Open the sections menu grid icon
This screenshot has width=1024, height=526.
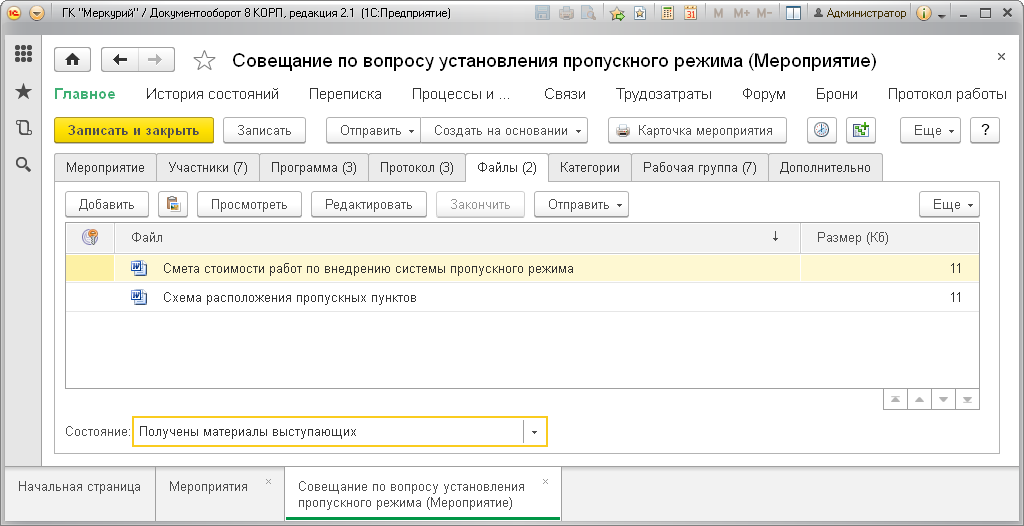click(x=24, y=54)
